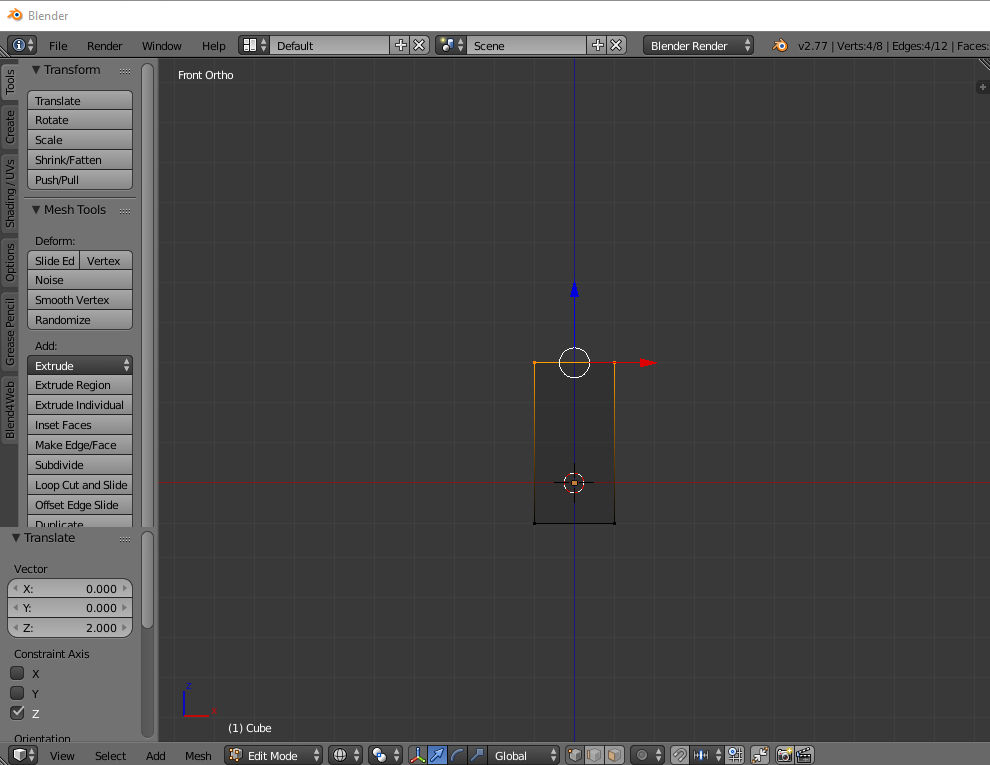Add a new screen layout
This screenshot has width=990, height=765.
400,45
